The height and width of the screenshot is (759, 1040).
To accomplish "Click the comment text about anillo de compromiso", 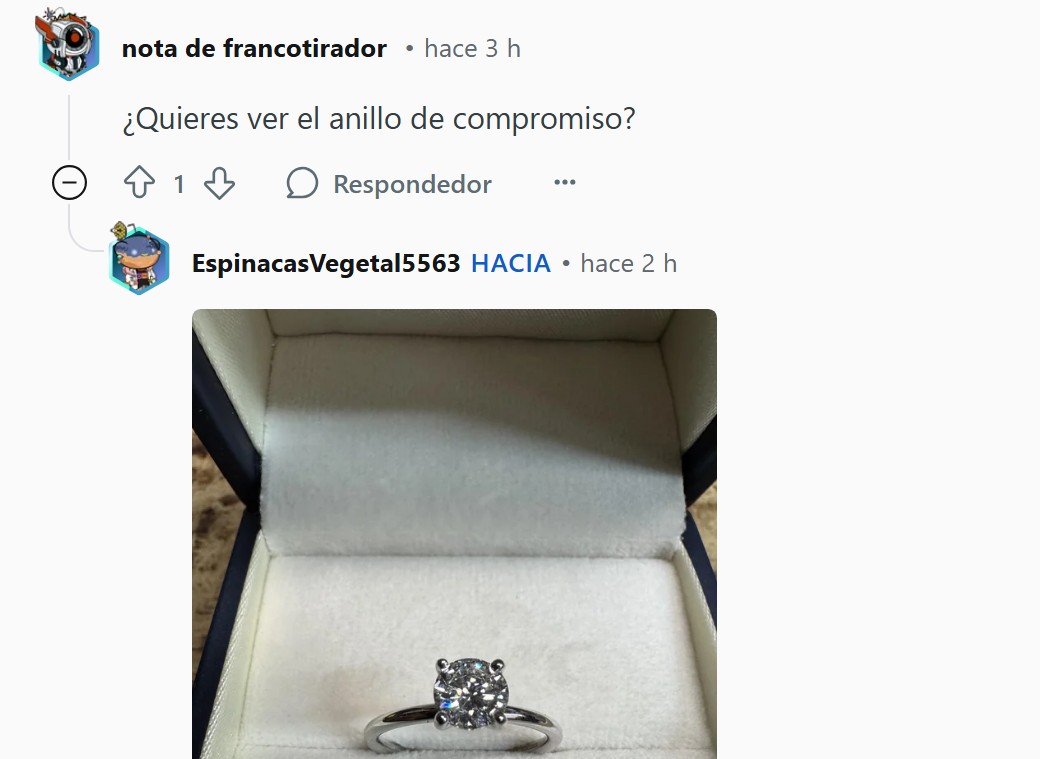I will pos(379,119).
